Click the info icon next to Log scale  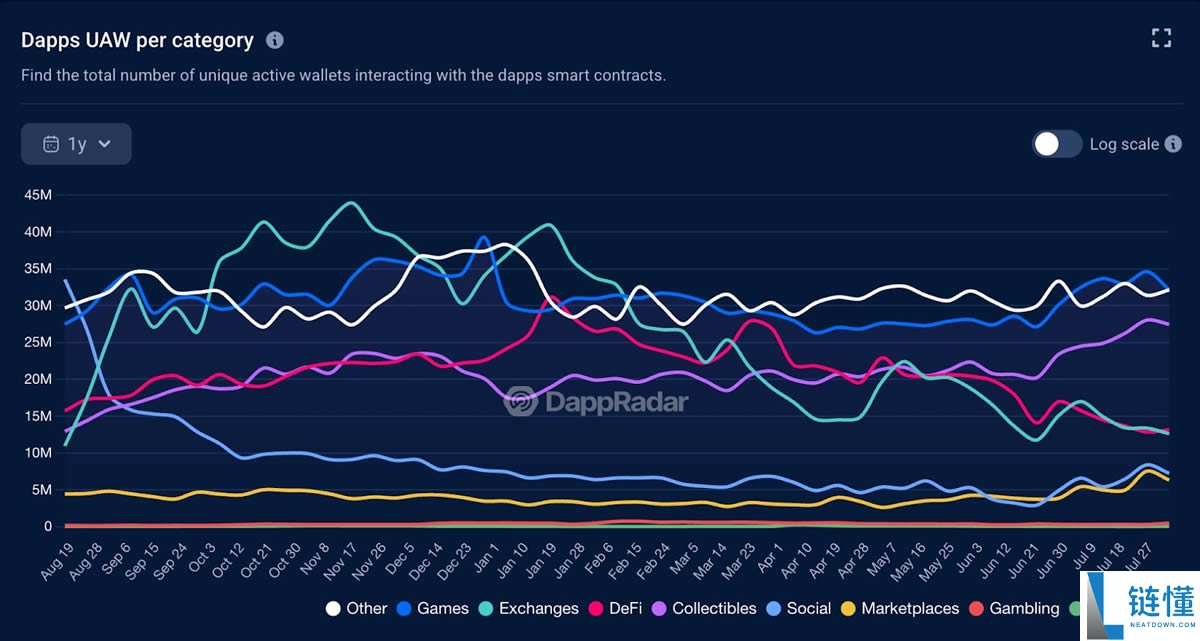(x=1177, y=144)
